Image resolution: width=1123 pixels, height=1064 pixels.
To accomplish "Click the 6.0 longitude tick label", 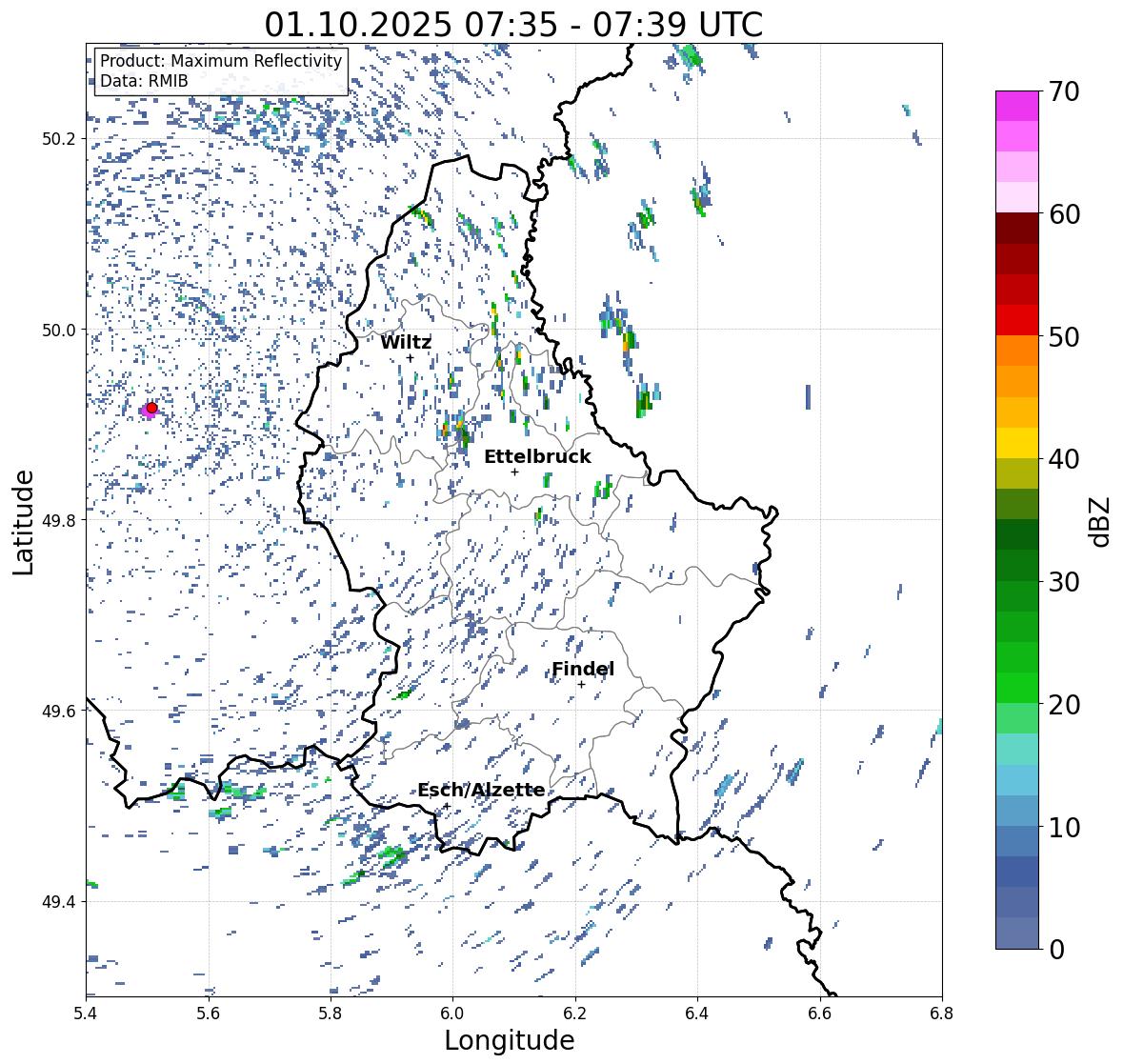I will coord(452,1014).
